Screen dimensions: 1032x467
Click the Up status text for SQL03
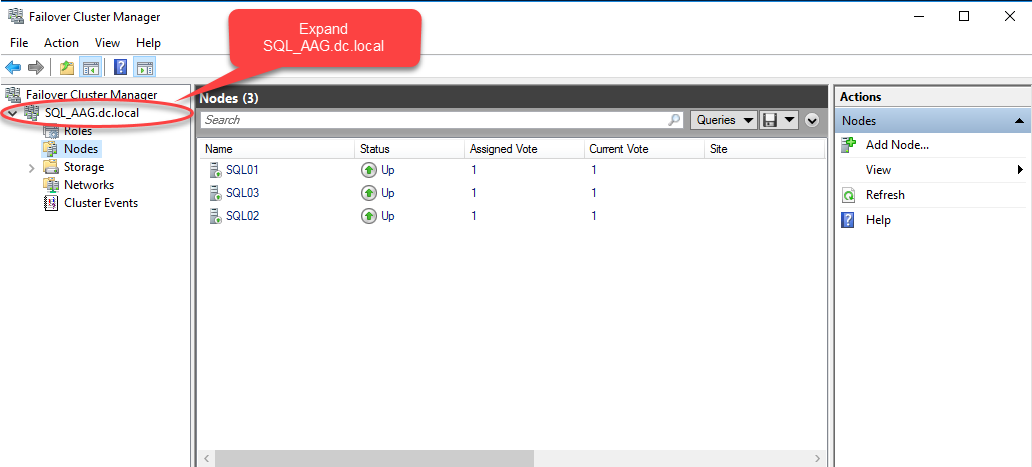(x=388, y=193)
